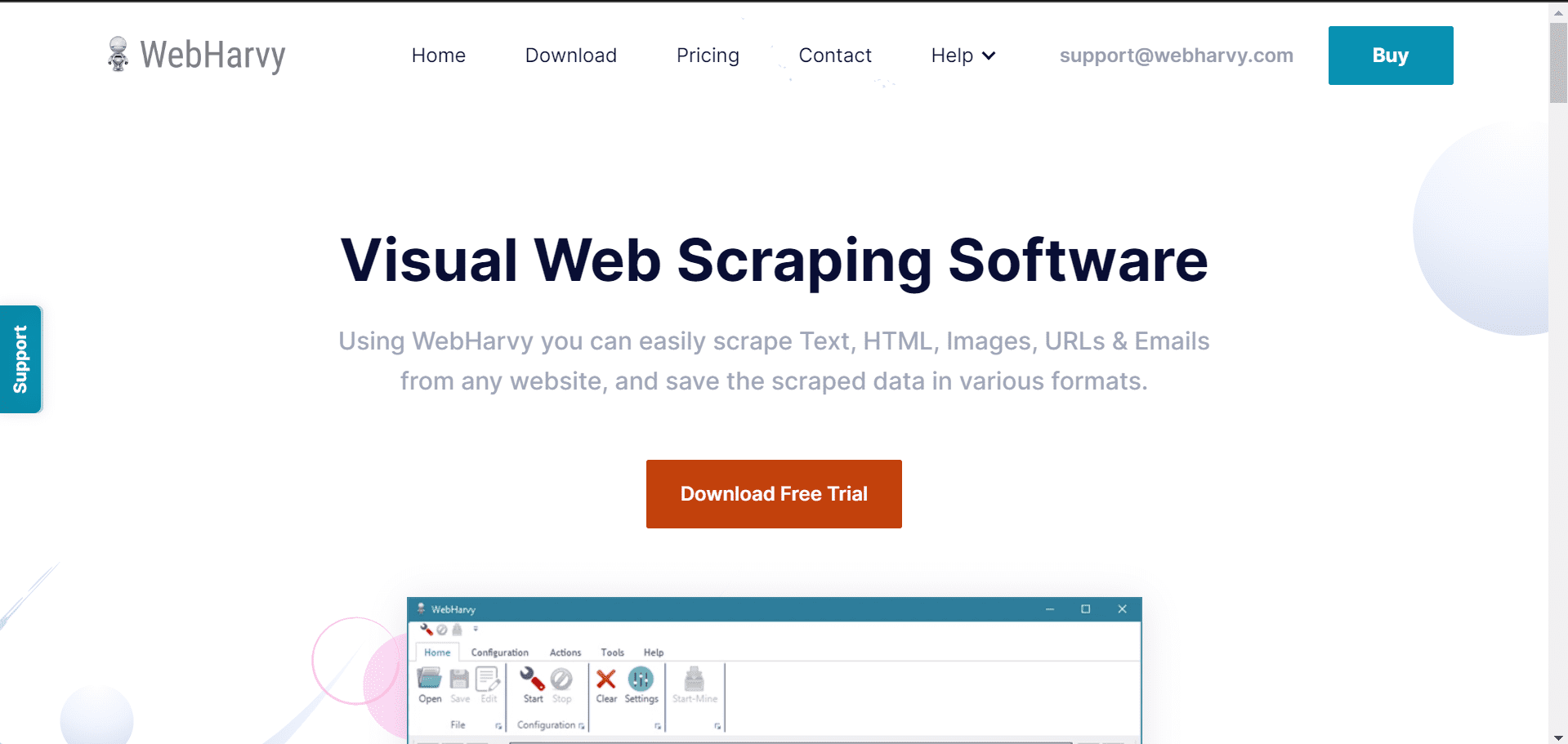
Task: Open the quick access toolbar customize dropdown
Action: coord(476,629)
